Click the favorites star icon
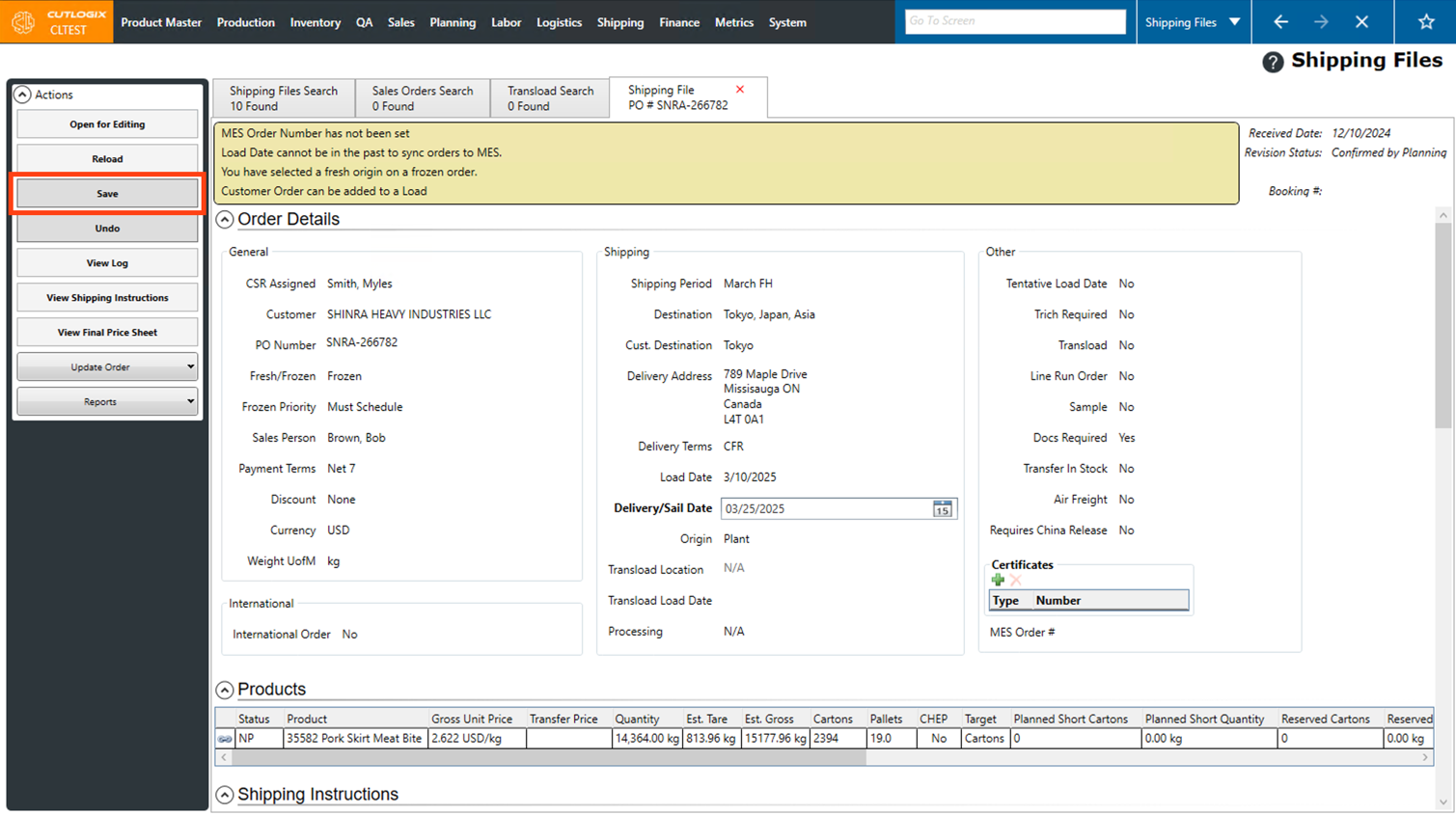The width and height of the screenshot is (1456, 815). coord(1426,21)
